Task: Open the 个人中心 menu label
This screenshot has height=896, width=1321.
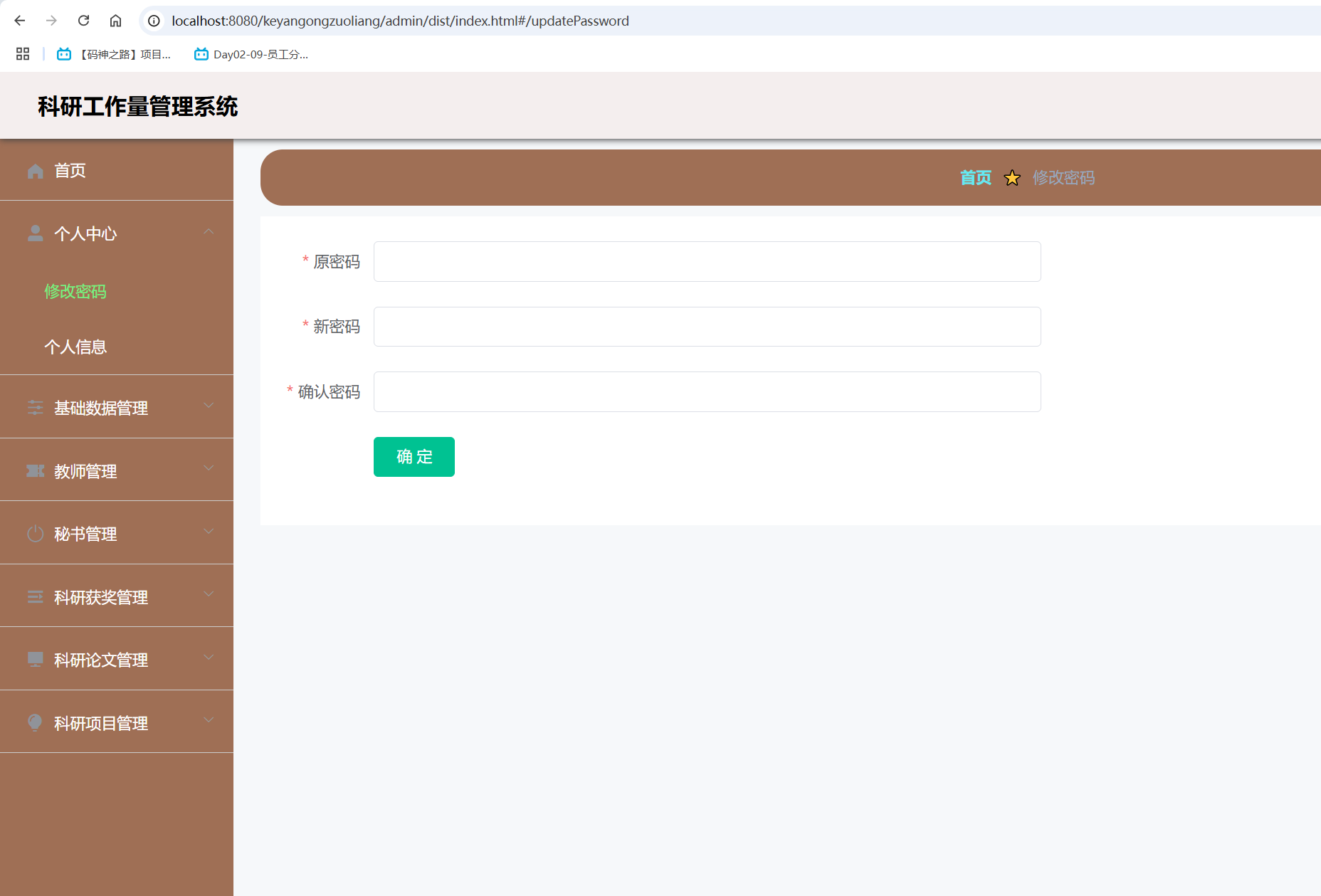Action: 85,233
